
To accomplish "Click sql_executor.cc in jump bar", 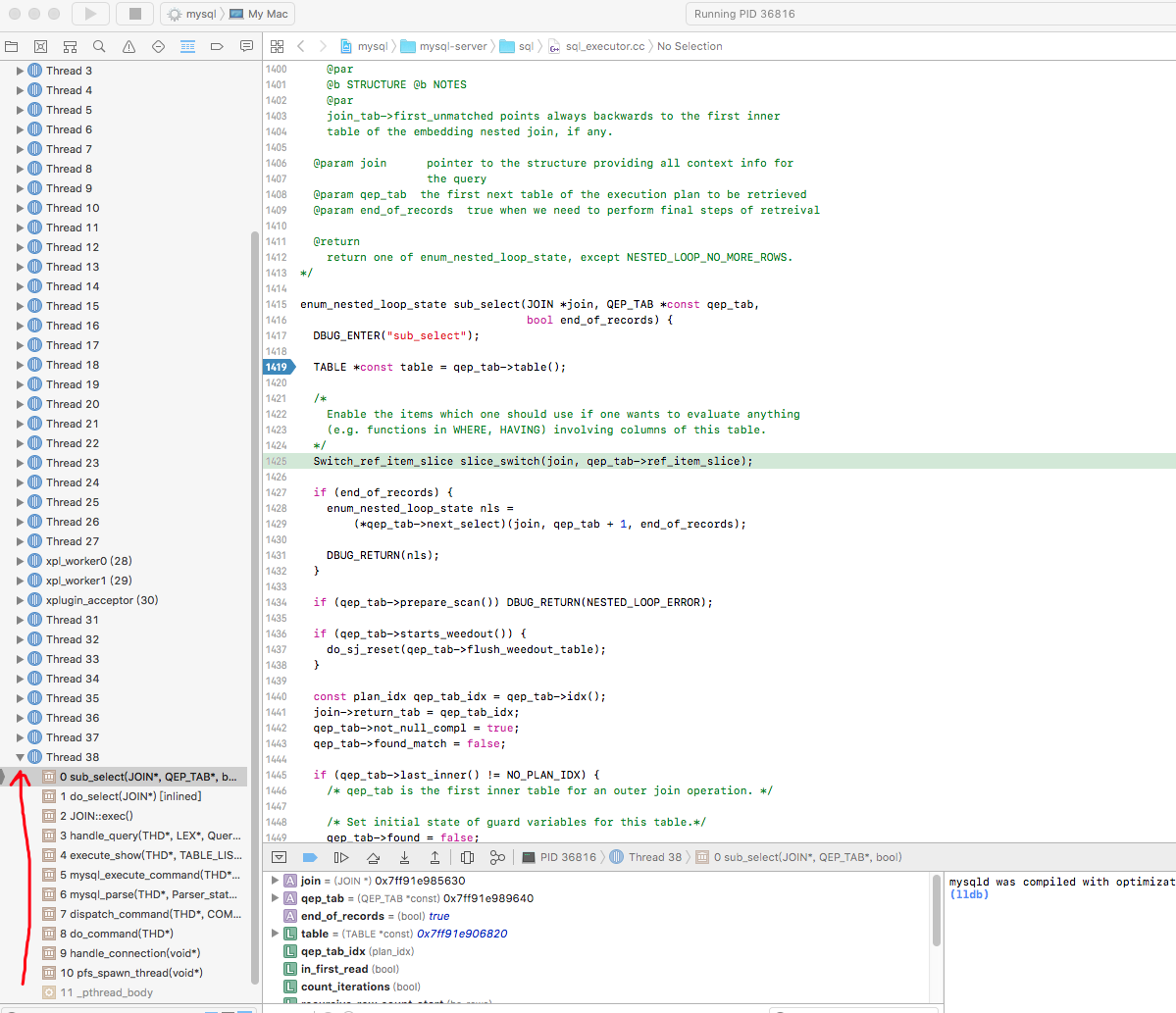I will [596, 46].
